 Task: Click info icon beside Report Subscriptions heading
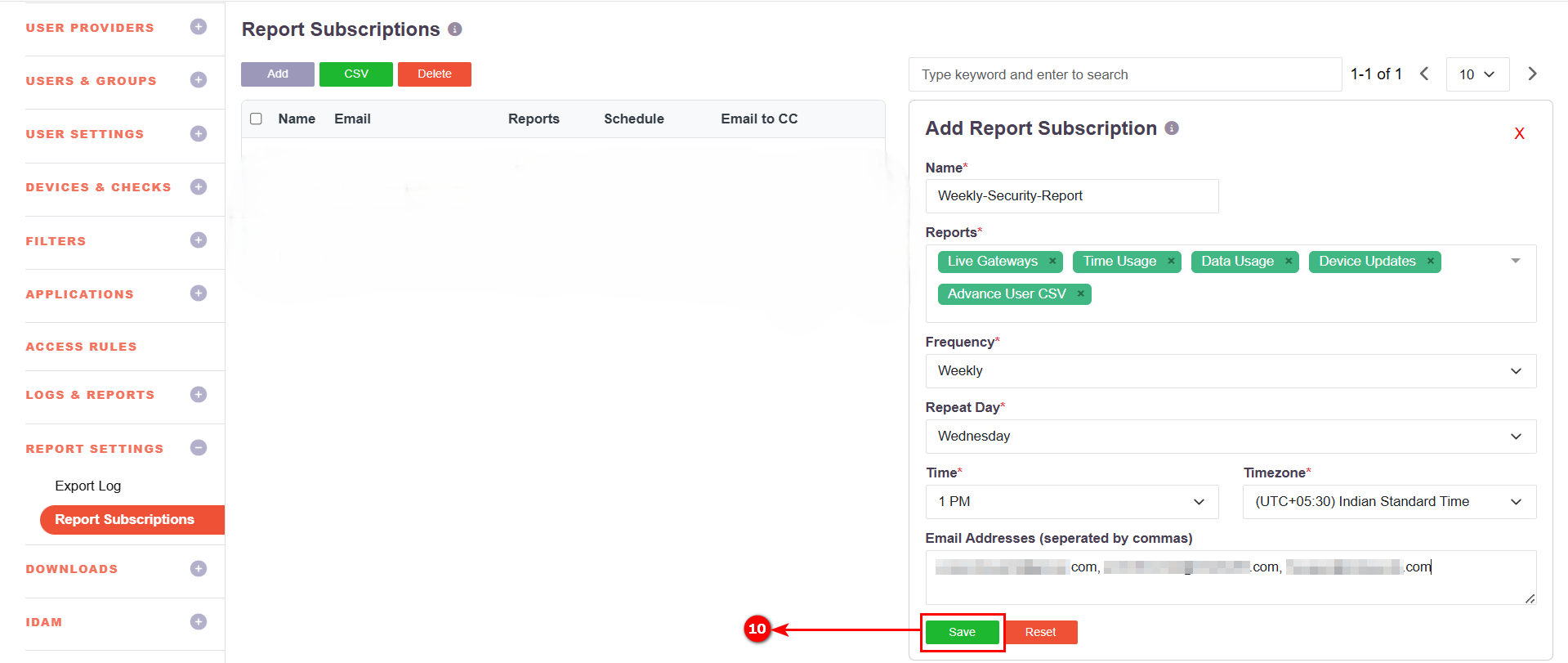point(455,29)
